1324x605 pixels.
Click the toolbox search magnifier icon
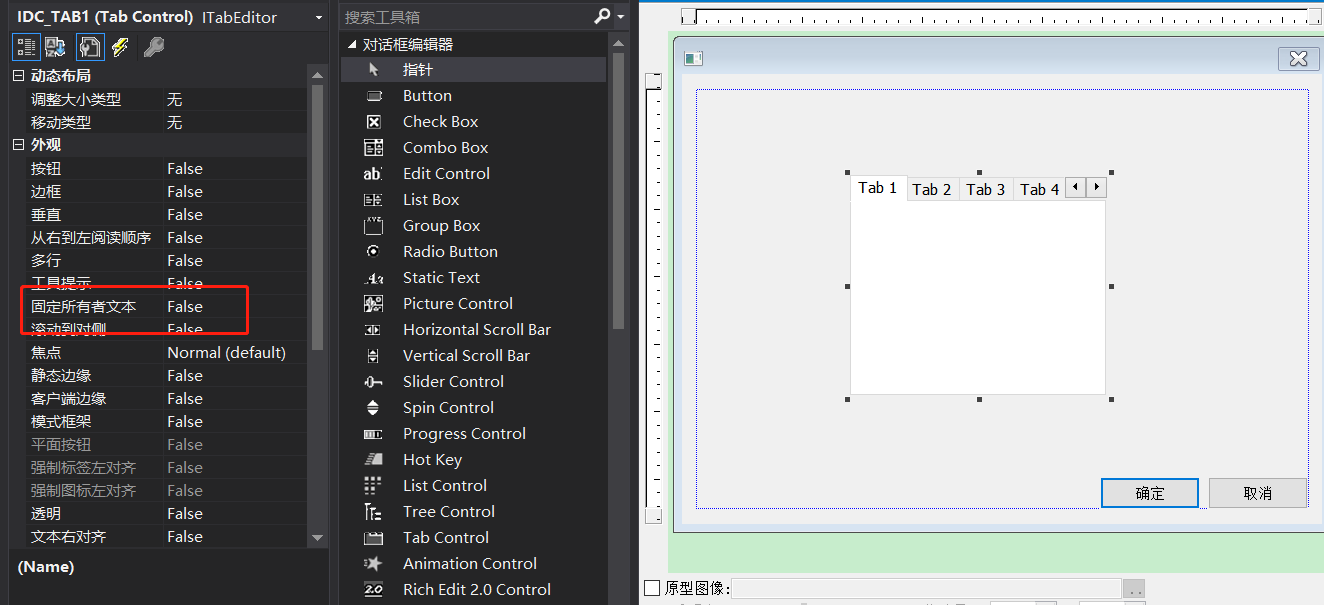(x=601, y=17)
